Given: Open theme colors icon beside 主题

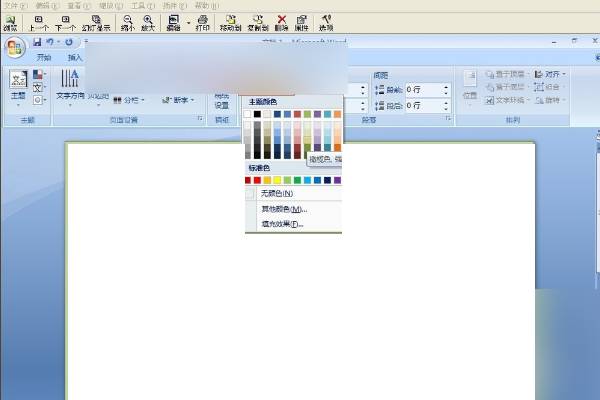Looking at the screenshot, I should pyautogui.click(x=39, y=73).
